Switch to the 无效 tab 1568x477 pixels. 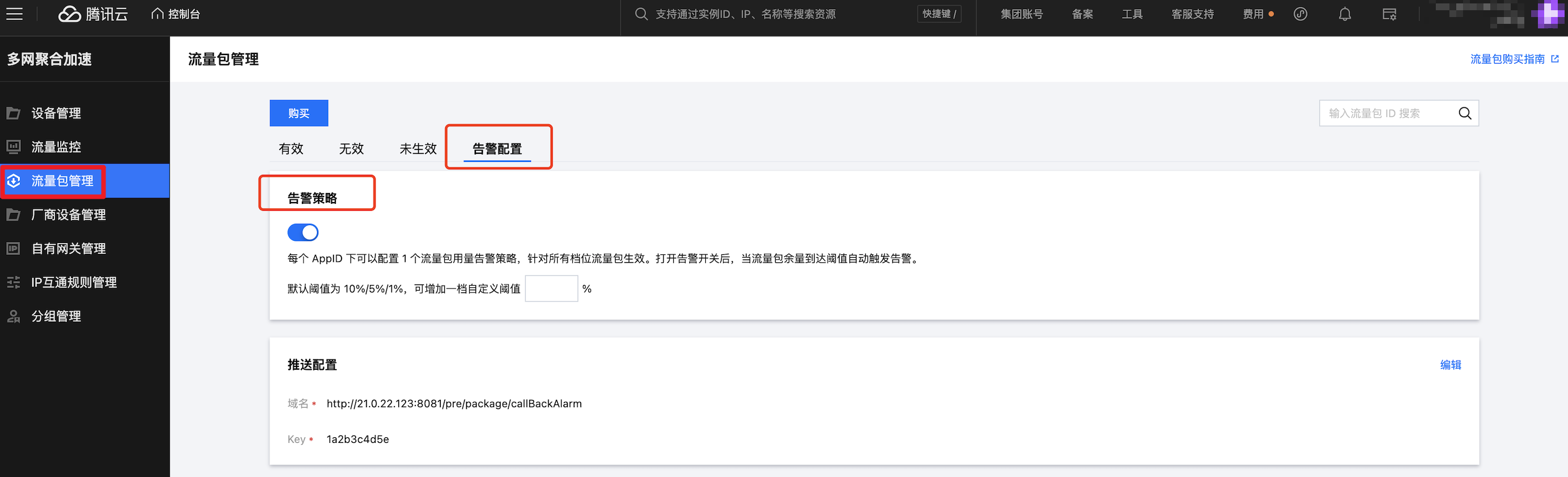pyautogui.click(x=351, y=149)
